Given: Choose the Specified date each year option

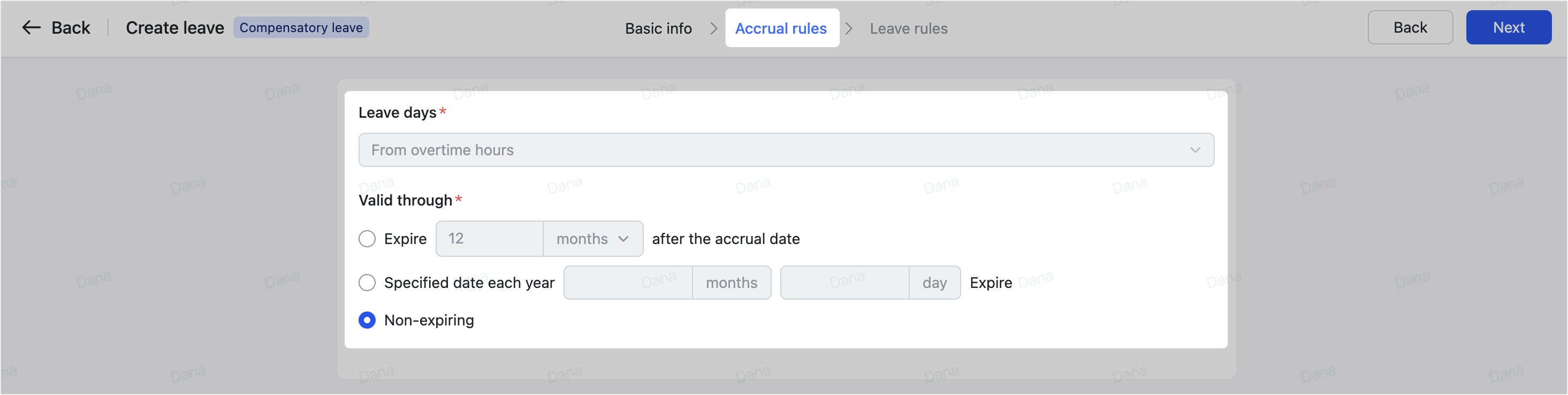Looking at the screenshot, I should (367, 283).
